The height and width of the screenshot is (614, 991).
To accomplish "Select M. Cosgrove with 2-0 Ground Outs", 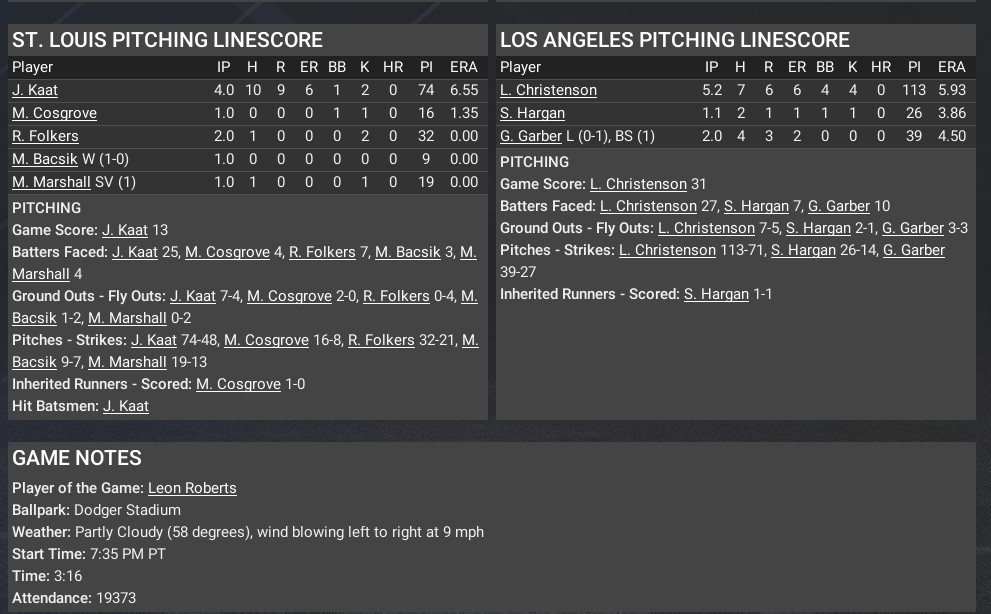I will pyautogui.click(x=289, y=296).
